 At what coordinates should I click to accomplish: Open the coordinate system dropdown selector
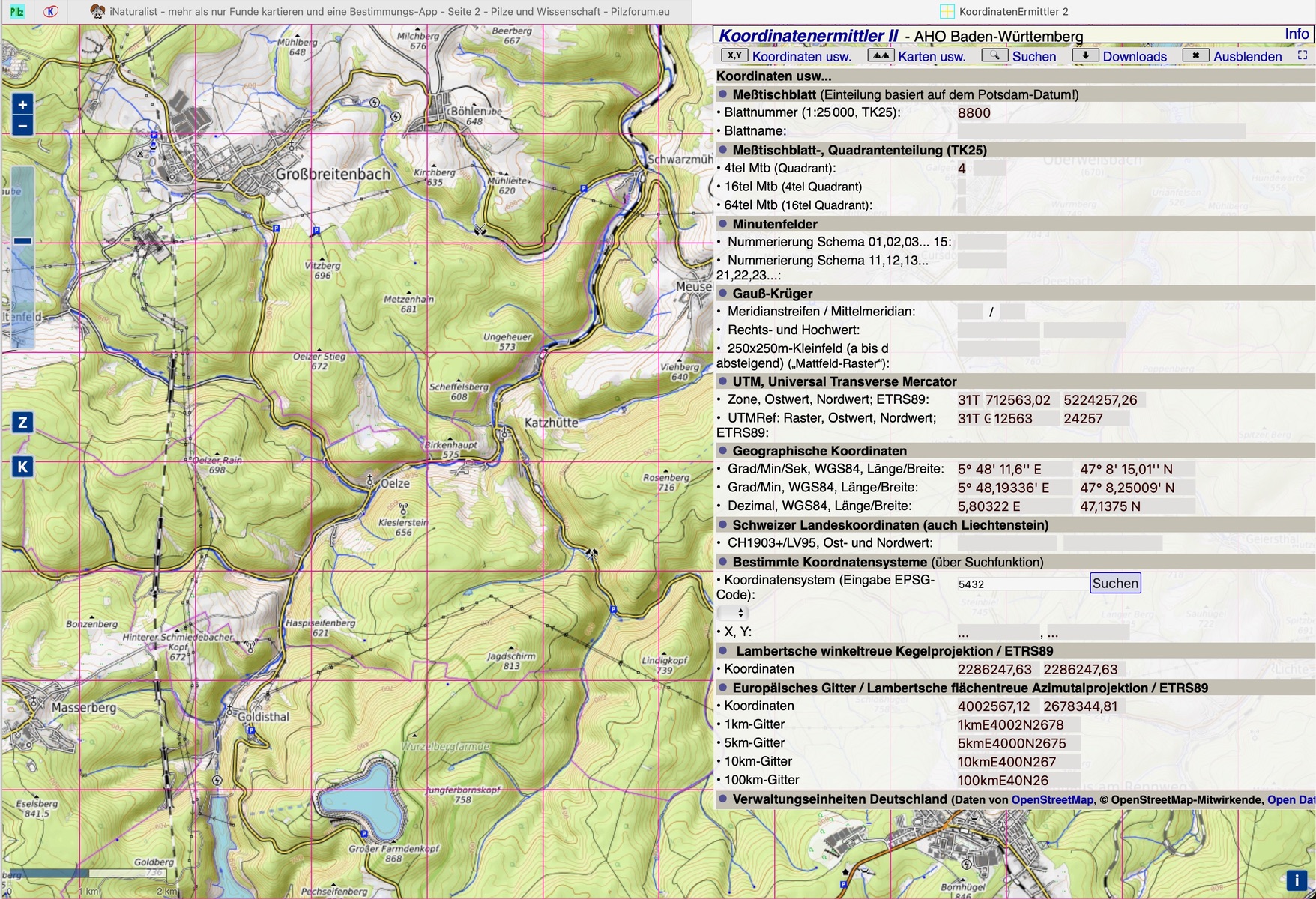click(x=732, y=613)
